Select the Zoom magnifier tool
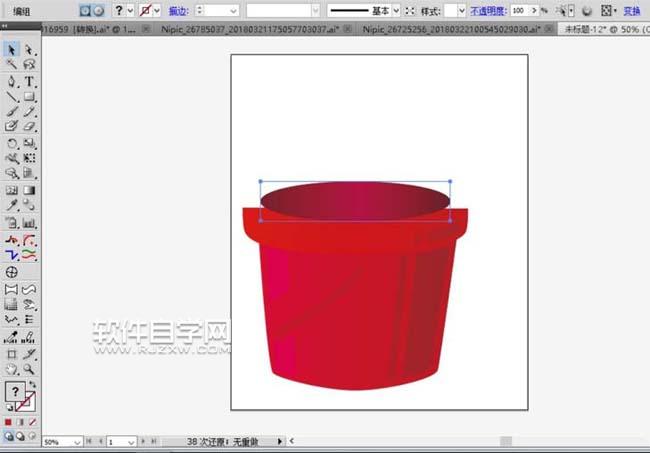 [29, 369]
